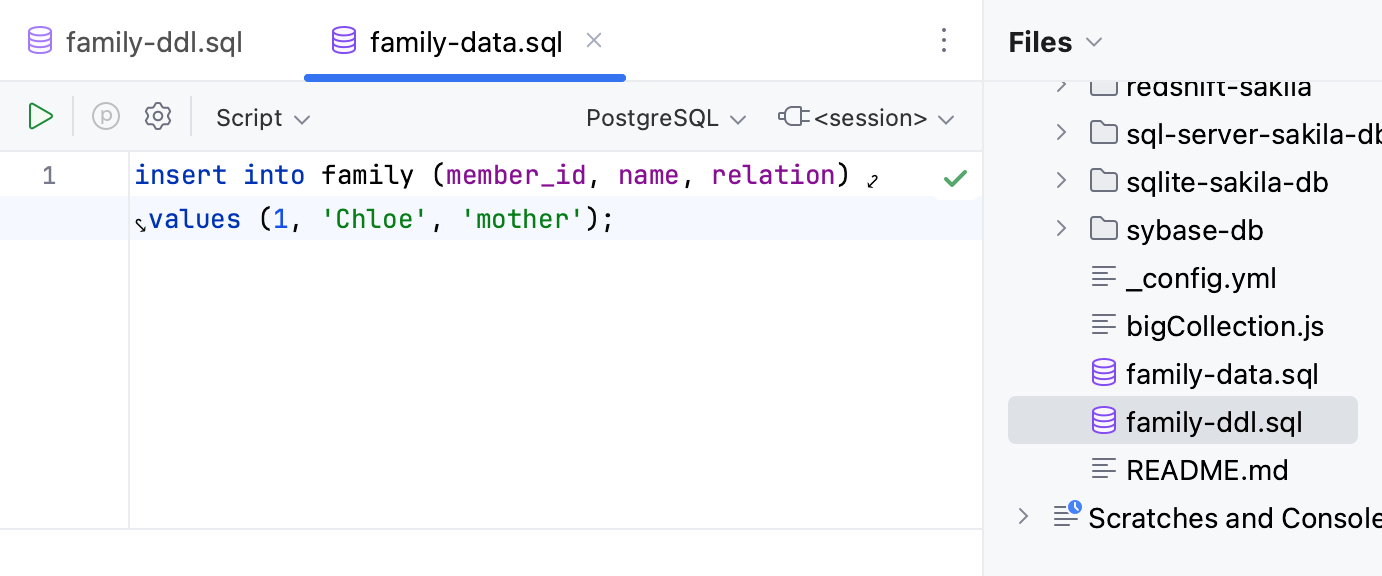Click the green success checkmark icon
The image size is (1382, 576).
click(955, 178)
